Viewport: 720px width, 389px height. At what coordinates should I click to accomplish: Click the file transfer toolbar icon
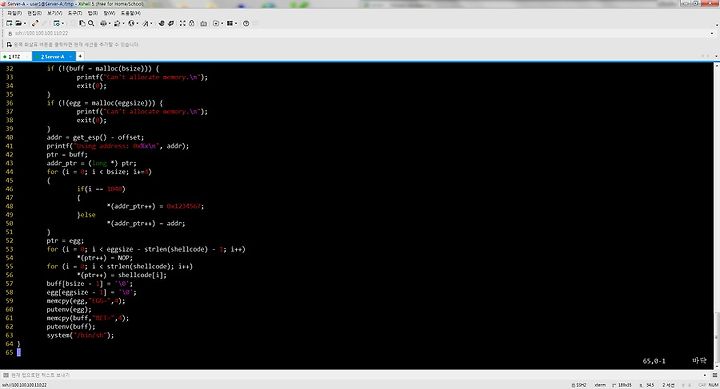[117, 23]
